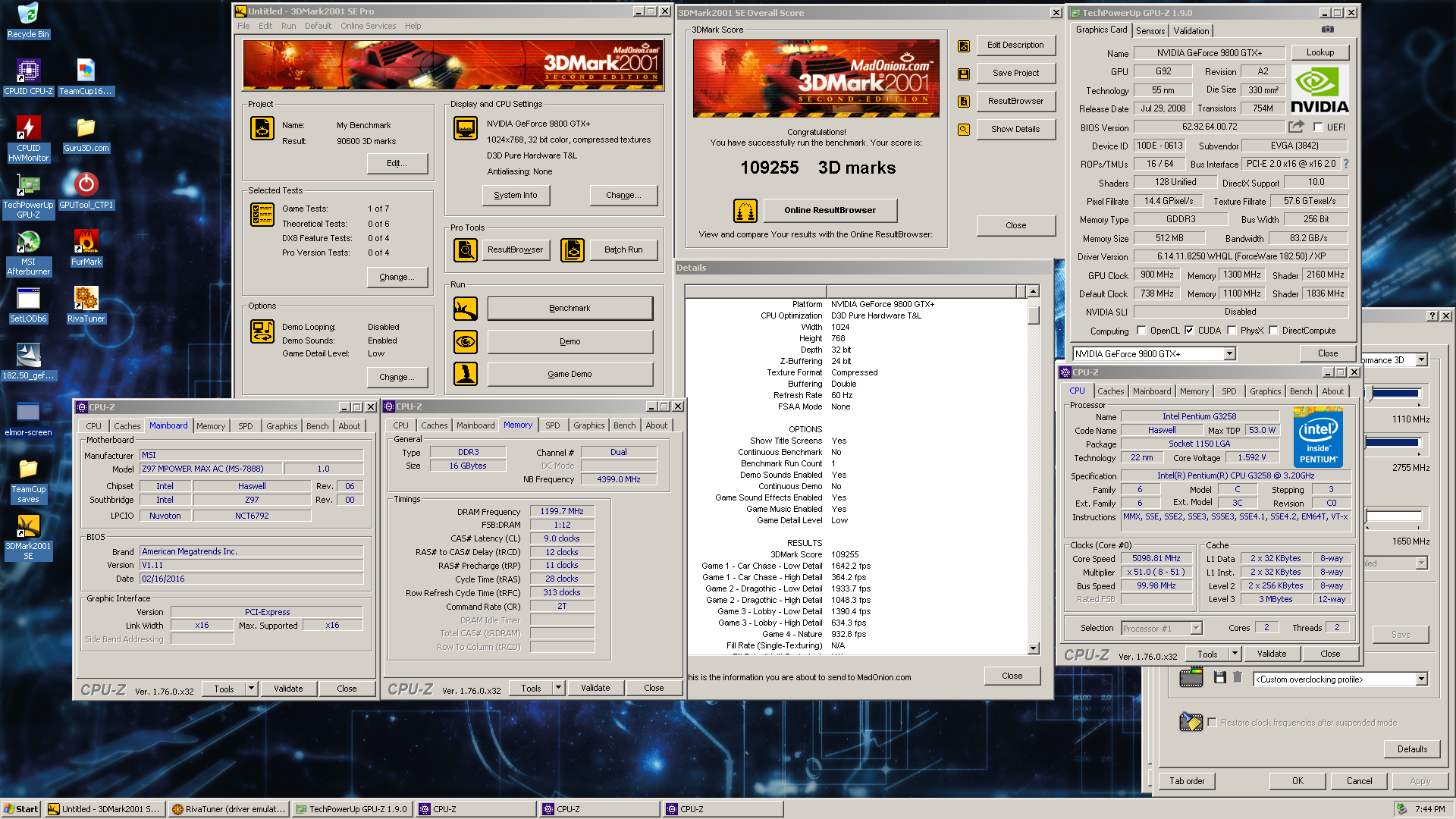The image size is (1456, 819).
Task: Take GPU-Z screenshot with camera icon
Action: [1328, 29]
